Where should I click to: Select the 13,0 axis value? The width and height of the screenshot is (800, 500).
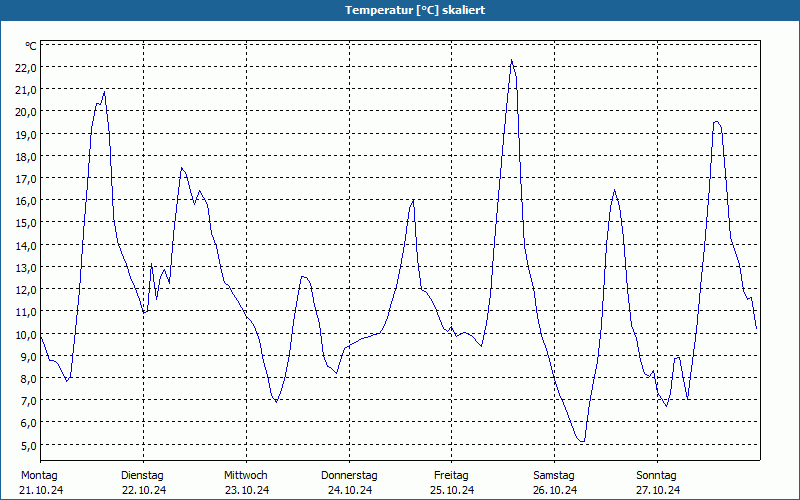click(26, 267)
